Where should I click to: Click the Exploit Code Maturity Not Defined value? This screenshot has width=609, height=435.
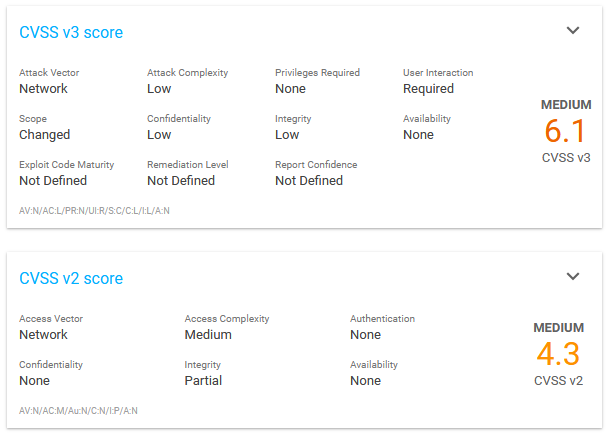pos(53,181)
